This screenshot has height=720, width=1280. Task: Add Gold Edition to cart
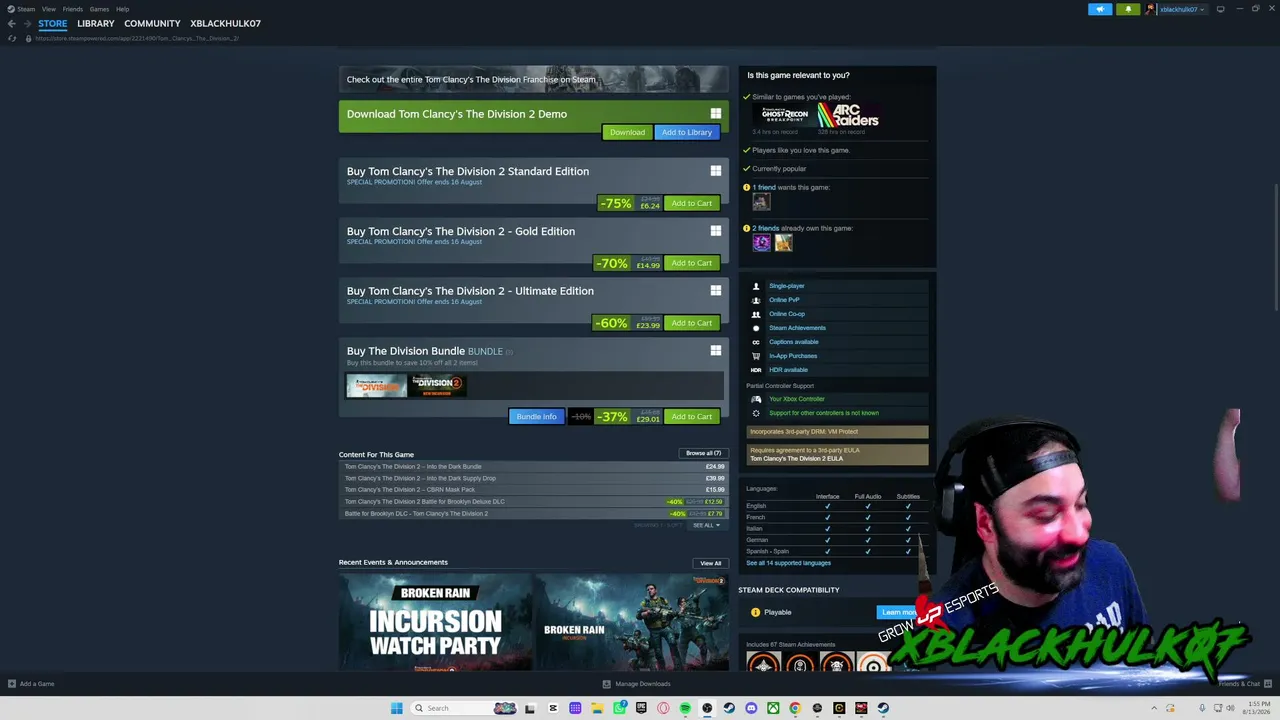pos(692,263)
